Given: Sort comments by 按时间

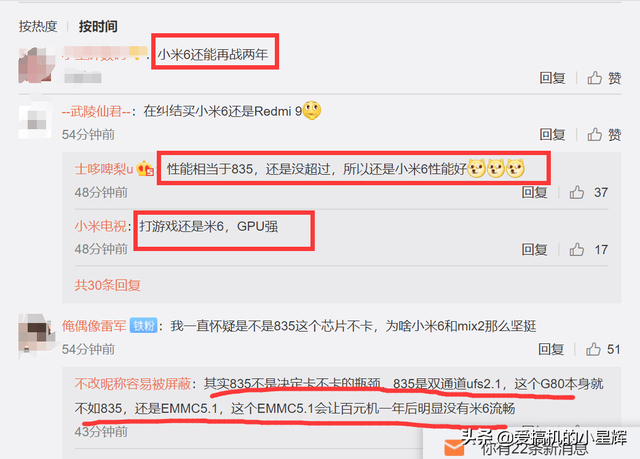Looking at the screenshot, I should point(98,27).
